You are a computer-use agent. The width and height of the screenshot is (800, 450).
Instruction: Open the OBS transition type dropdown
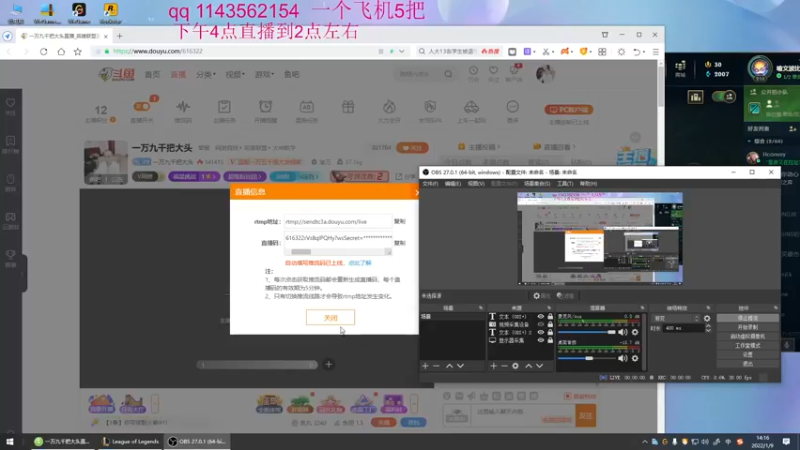676,318
